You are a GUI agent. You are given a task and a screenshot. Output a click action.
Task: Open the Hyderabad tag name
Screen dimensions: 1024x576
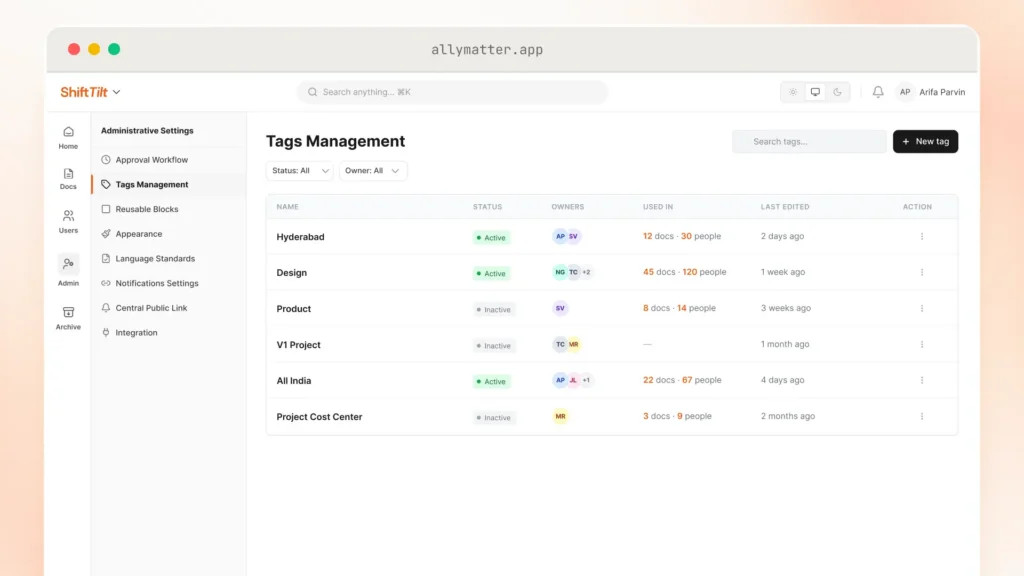point(300,237)
